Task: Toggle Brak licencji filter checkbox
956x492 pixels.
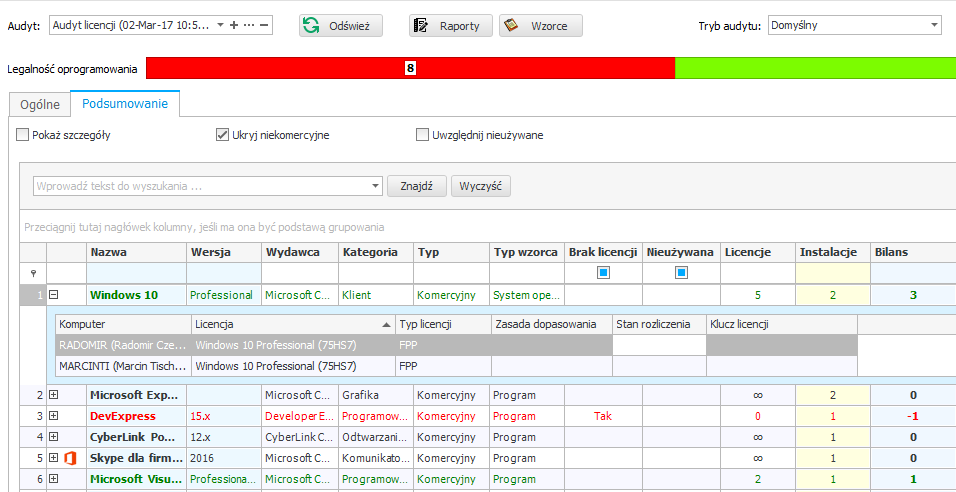Action: tap(604, 273)
